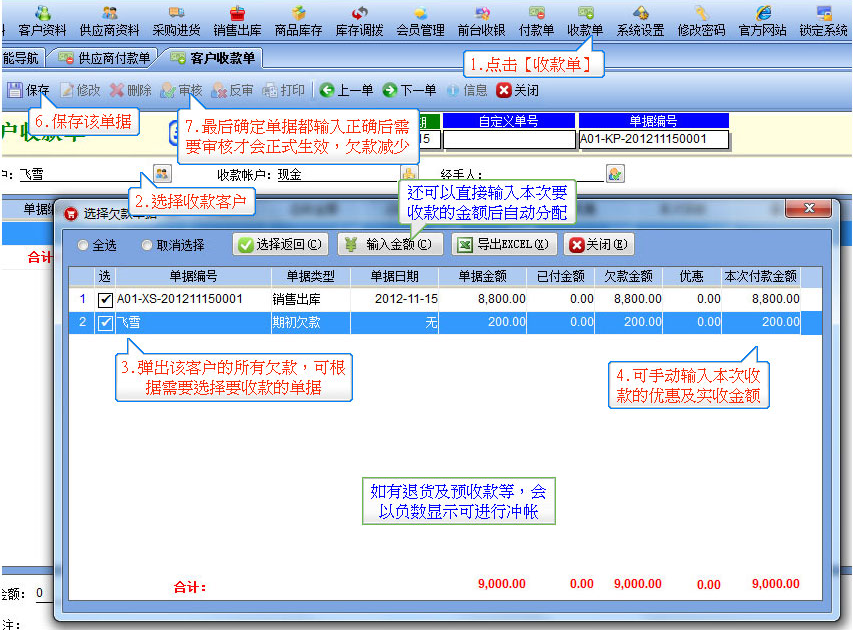Toggle the checkbox on the 飞雪 row
The image size is (853, 632).
[x=105, y=323]
